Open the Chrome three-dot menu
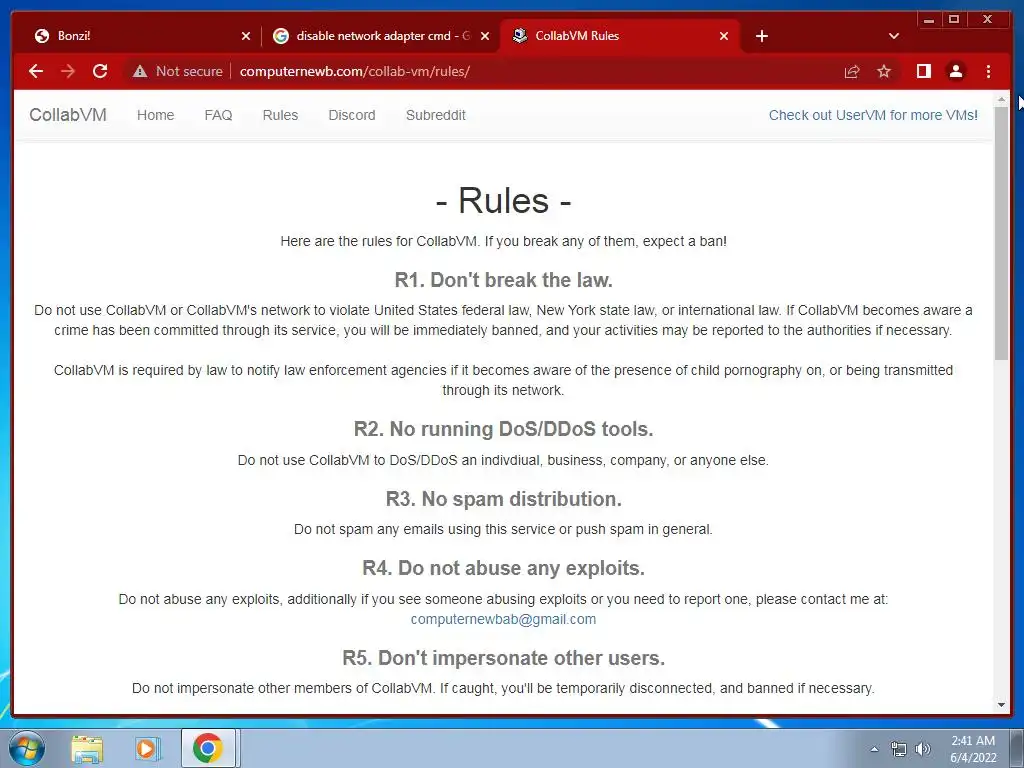Viewport: 1024px width, 768px height. [988, 71]
